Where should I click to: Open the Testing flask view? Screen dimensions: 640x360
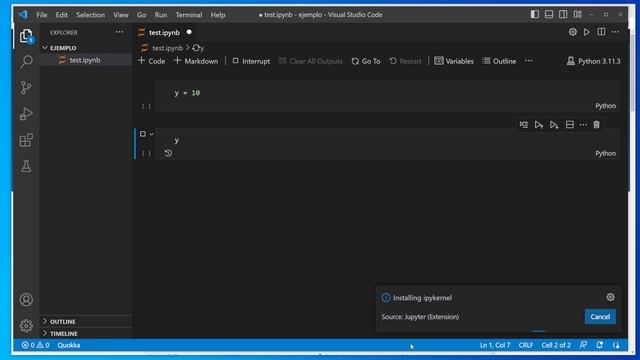(26, 166)
